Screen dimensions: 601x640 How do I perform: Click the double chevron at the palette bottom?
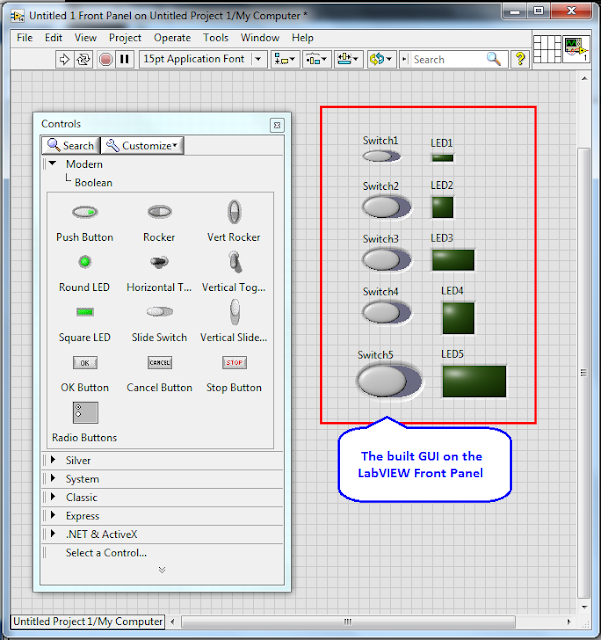(162, 569)
